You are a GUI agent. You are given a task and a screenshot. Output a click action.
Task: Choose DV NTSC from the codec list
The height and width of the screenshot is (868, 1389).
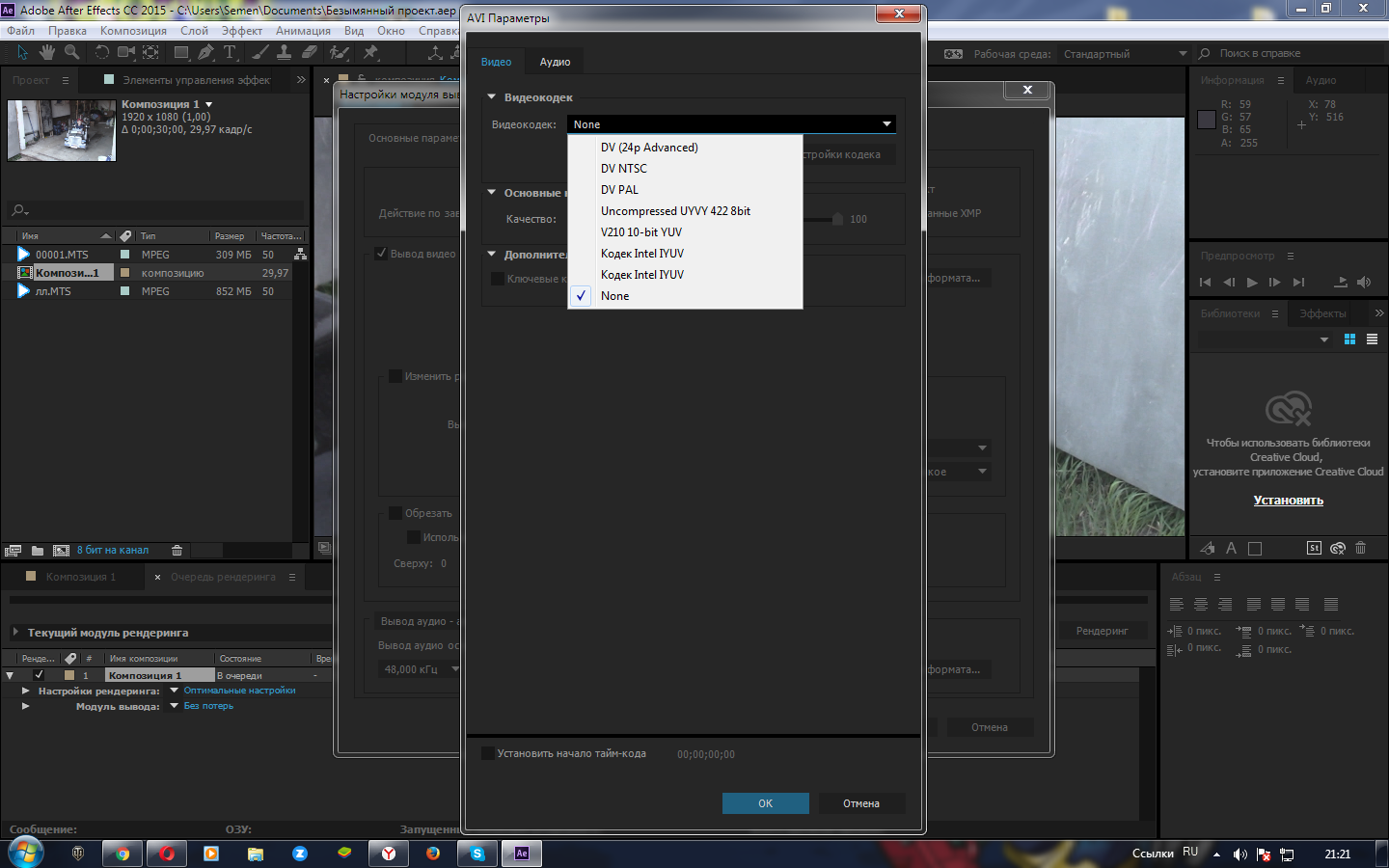(623, 169)
